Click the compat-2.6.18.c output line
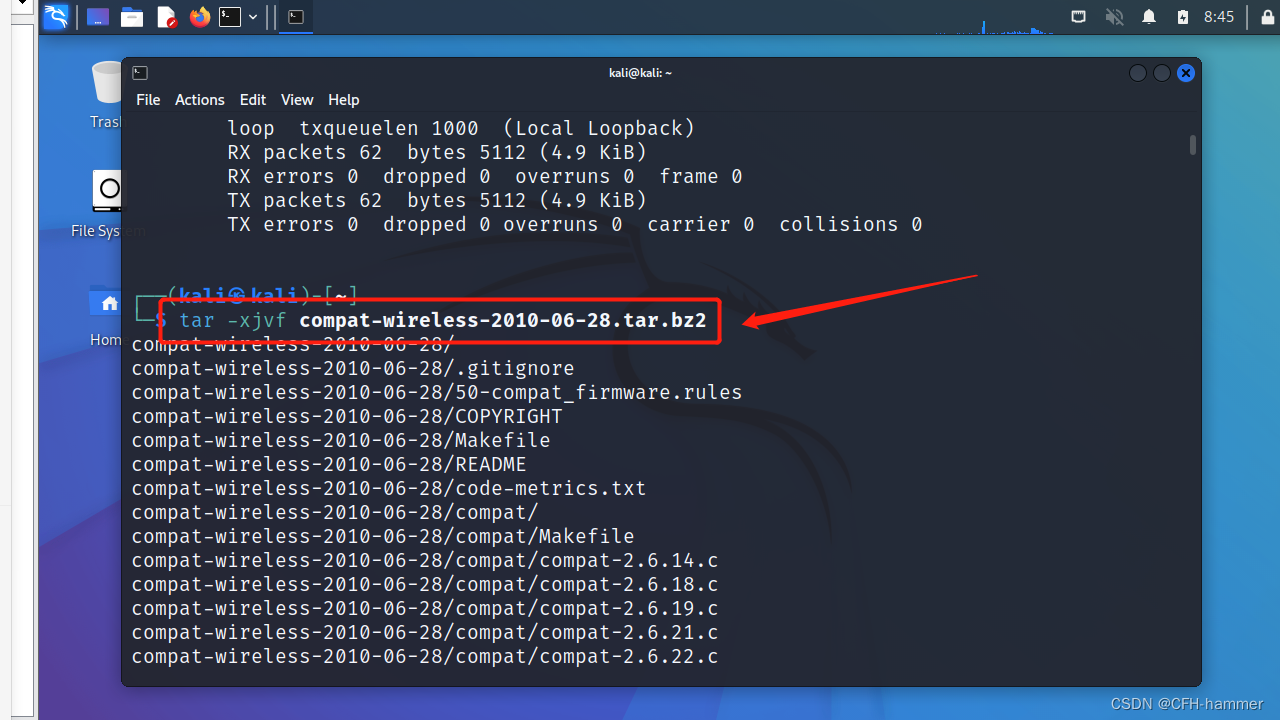This screenshot has height=720, width=1280. (425, 584)
